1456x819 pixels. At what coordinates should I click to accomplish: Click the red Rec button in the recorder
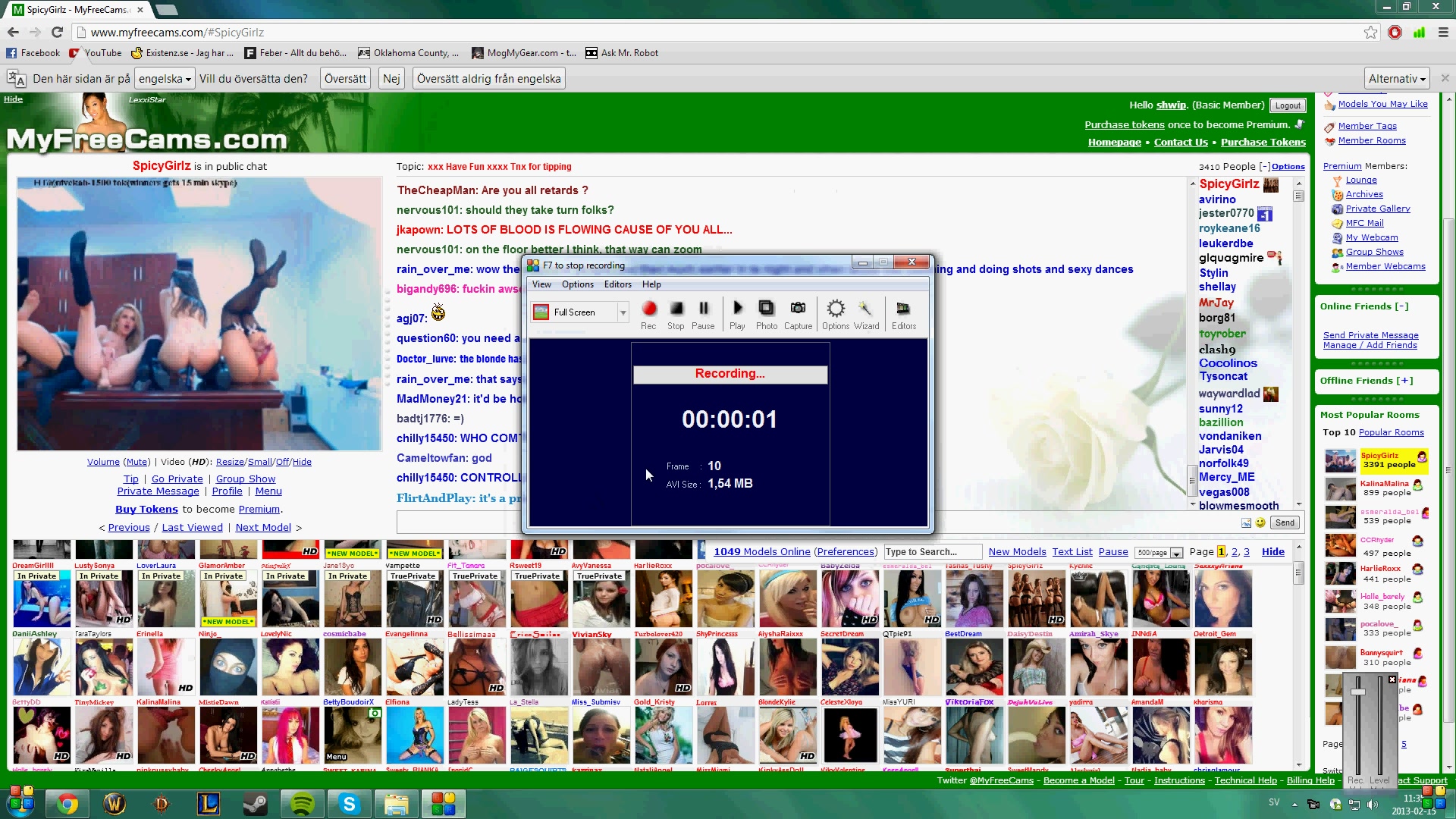648,310
